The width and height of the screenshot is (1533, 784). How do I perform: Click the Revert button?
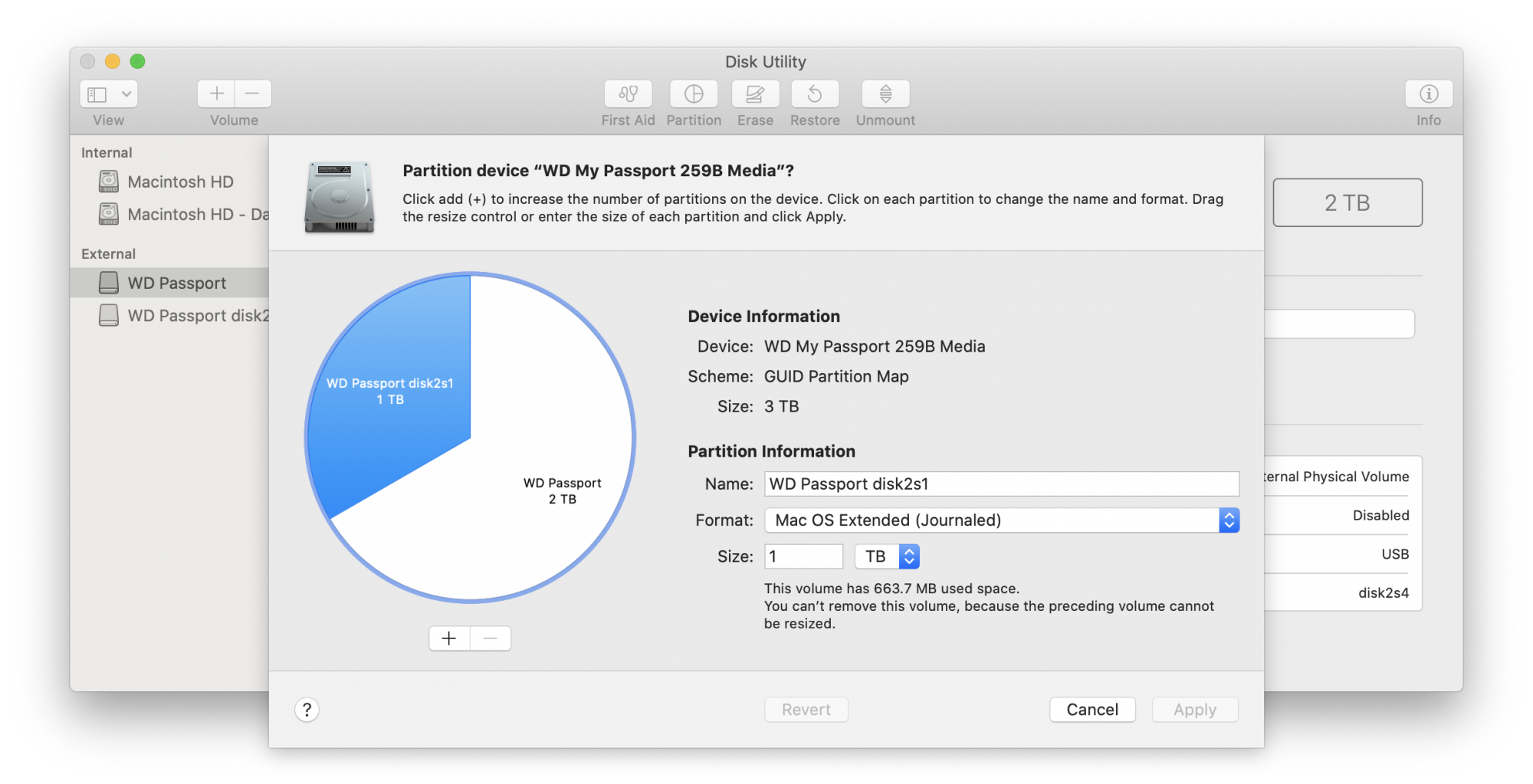806,710
